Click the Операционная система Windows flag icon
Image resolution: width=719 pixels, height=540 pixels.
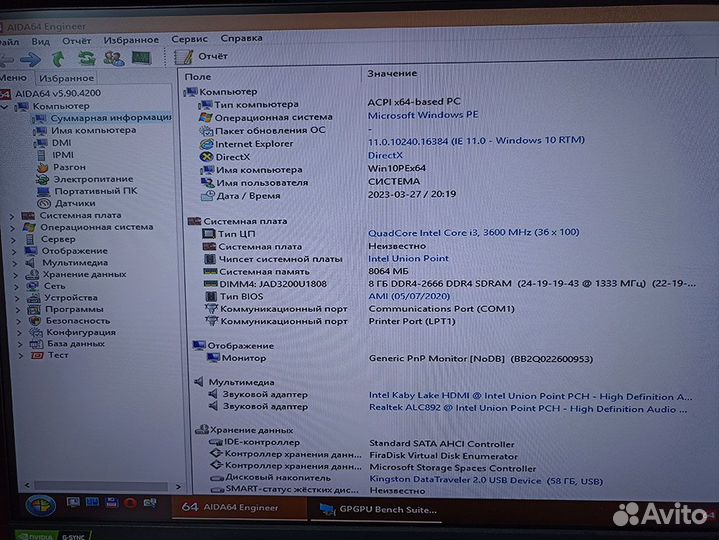[205, 117]
